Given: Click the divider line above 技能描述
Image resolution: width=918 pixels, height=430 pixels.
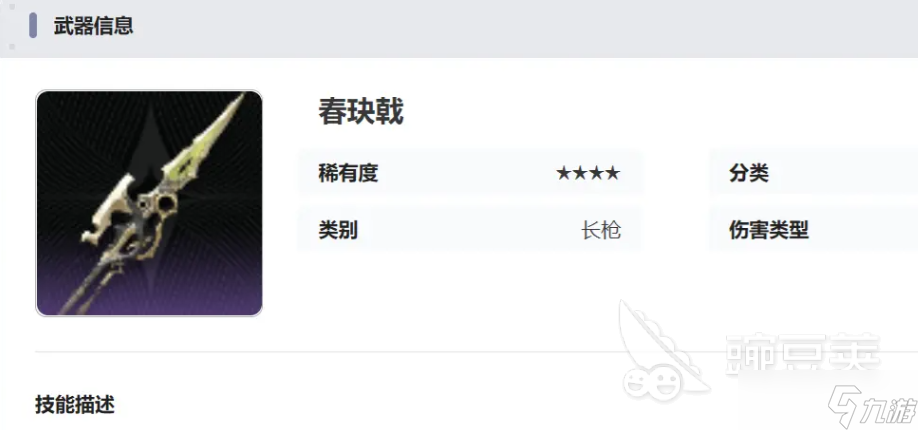Looking at the screenshot, I should (477, 352).
